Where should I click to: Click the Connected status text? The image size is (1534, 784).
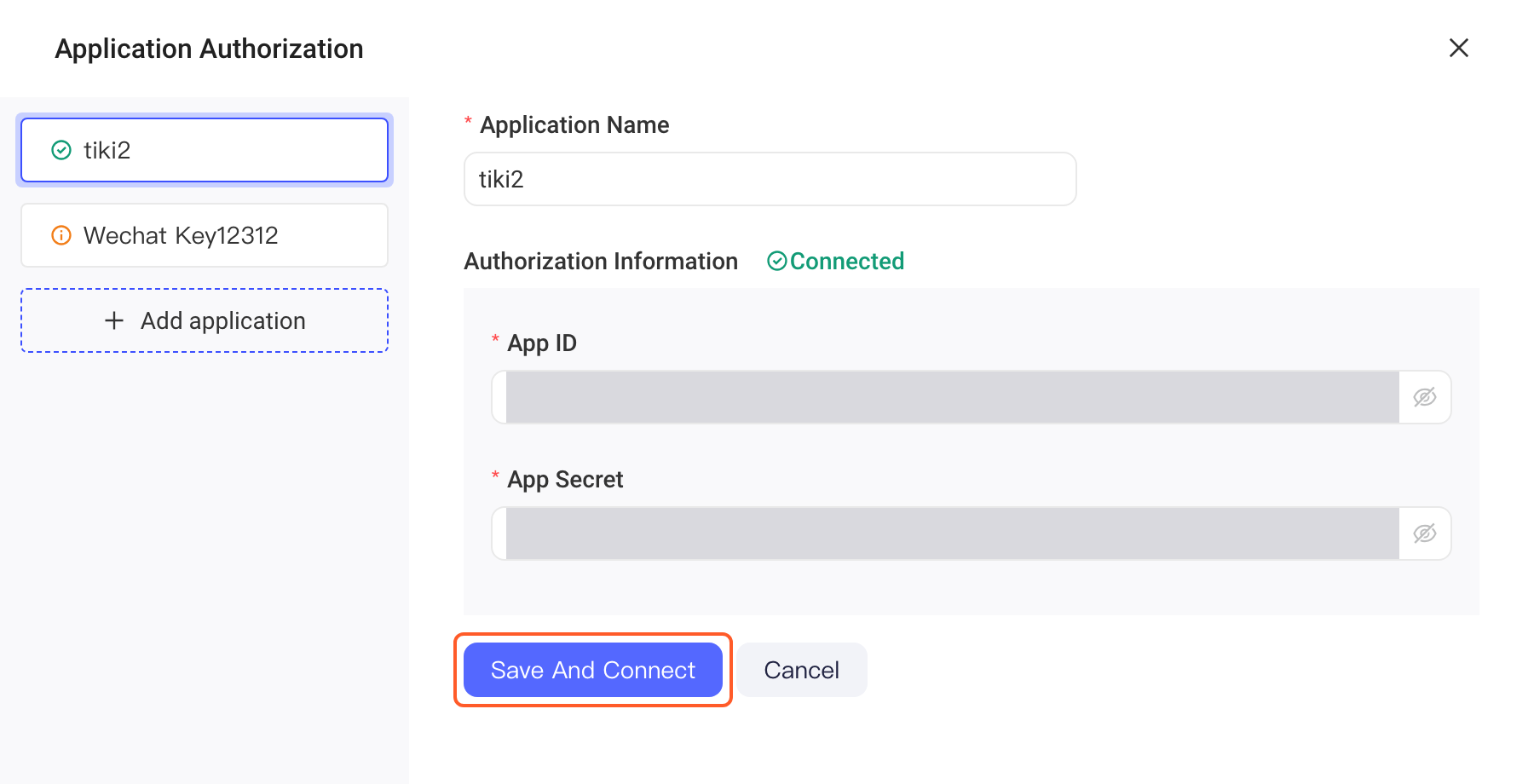click(x=847, y=261)
